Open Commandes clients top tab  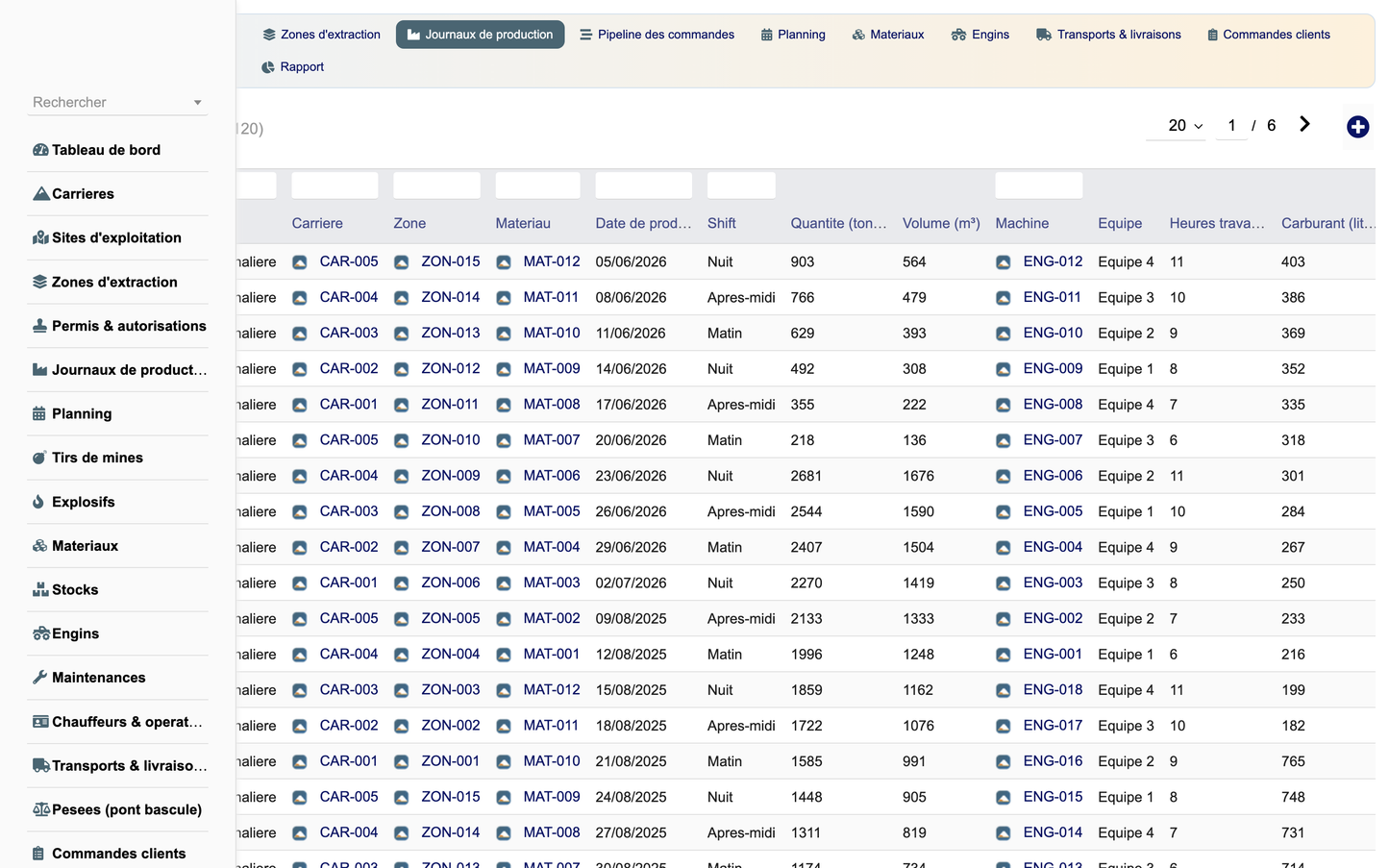[x=1269, y=35]
